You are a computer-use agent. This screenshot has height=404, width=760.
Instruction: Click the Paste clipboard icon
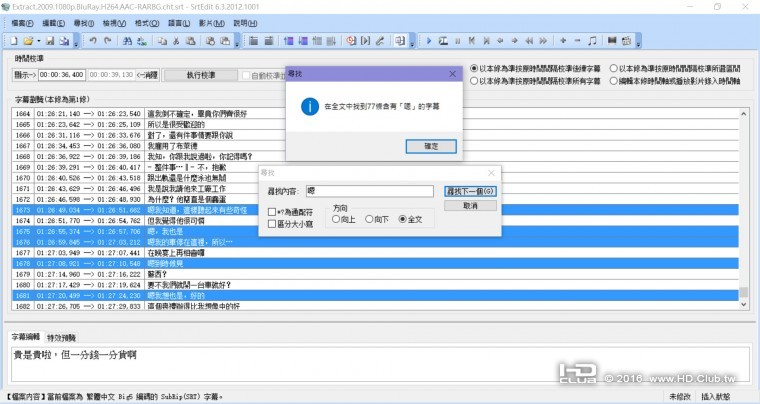[x=190, y=41]
